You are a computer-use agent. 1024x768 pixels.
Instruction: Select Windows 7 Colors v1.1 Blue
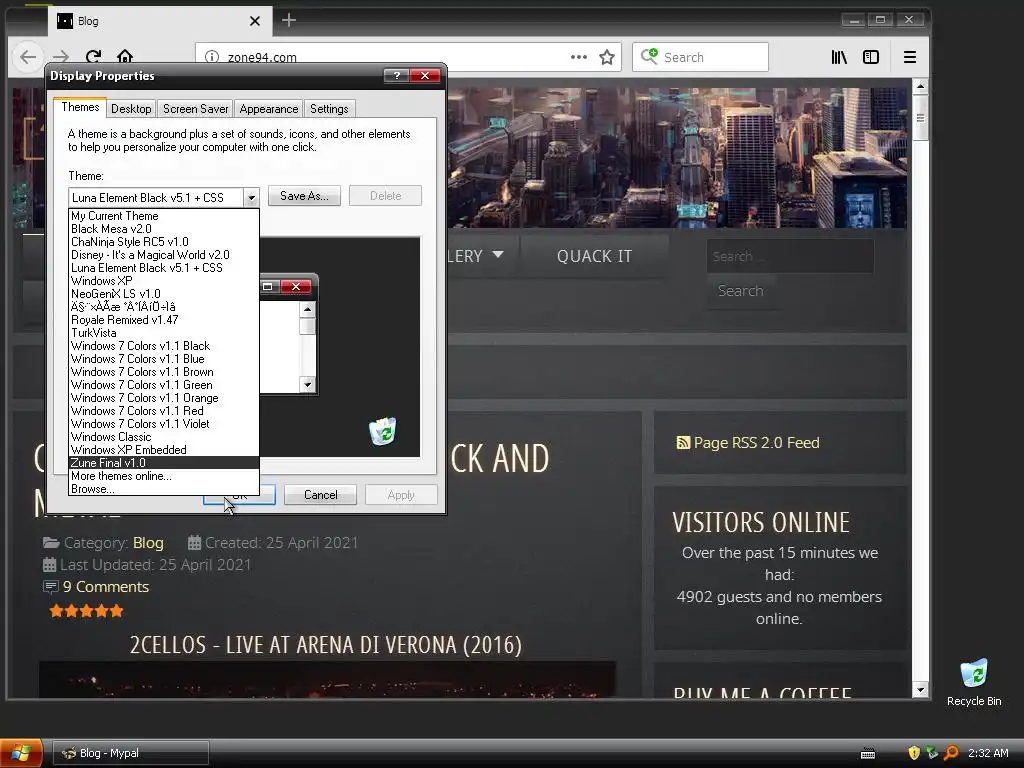[x=164, y=359]
